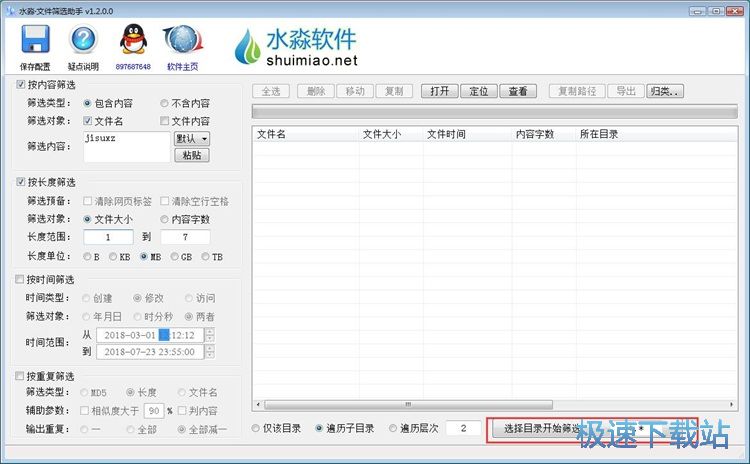Click the app icon in the title bar
This screenshot has width=750, height=464.
coord(11,10)
